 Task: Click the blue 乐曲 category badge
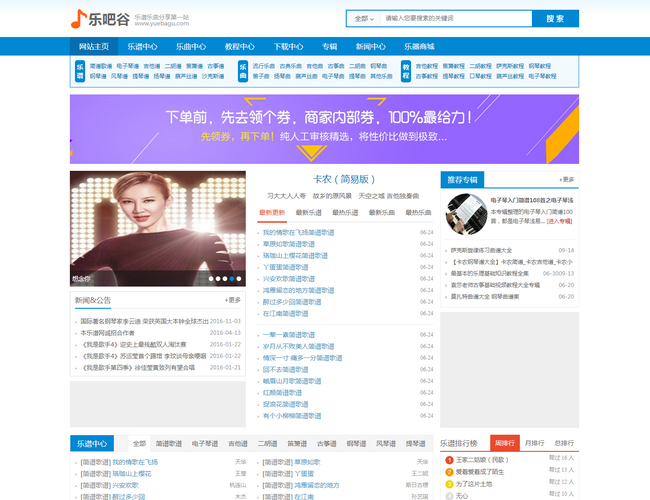pyautogui.click(x=243, y=71)
